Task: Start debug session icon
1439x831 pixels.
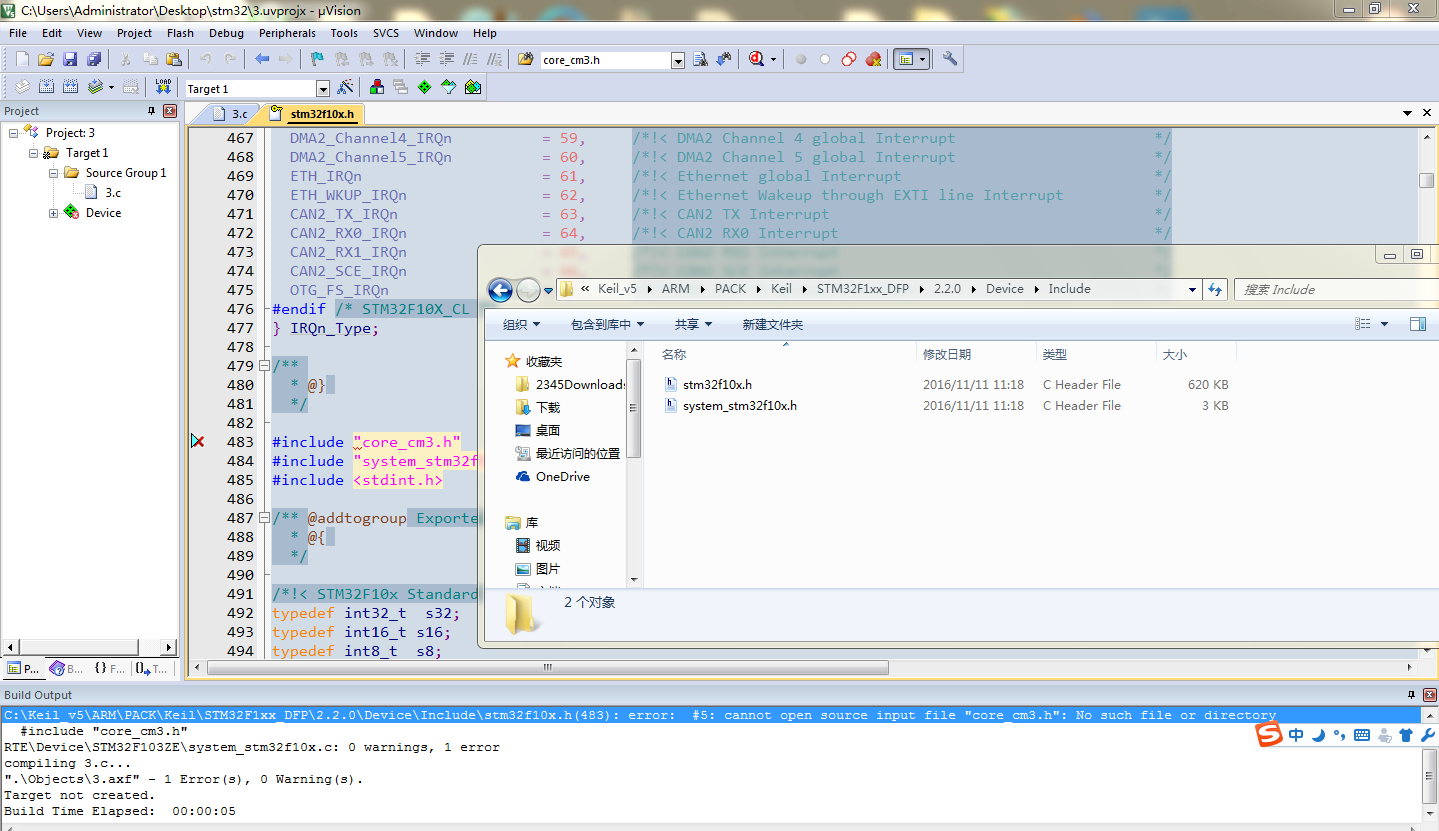Action: [x=756, y=59]
